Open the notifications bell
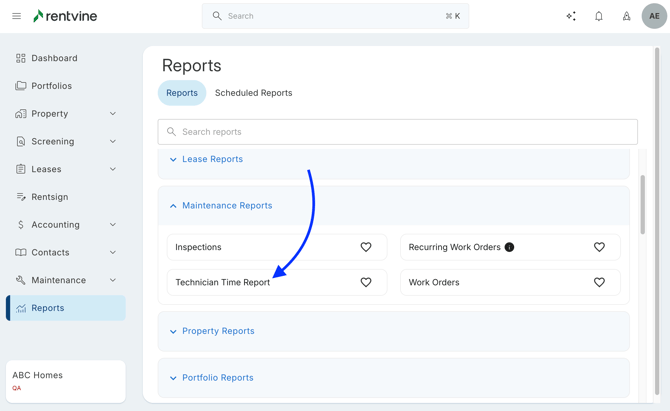The image size is (670, 411). click(599, 16)
